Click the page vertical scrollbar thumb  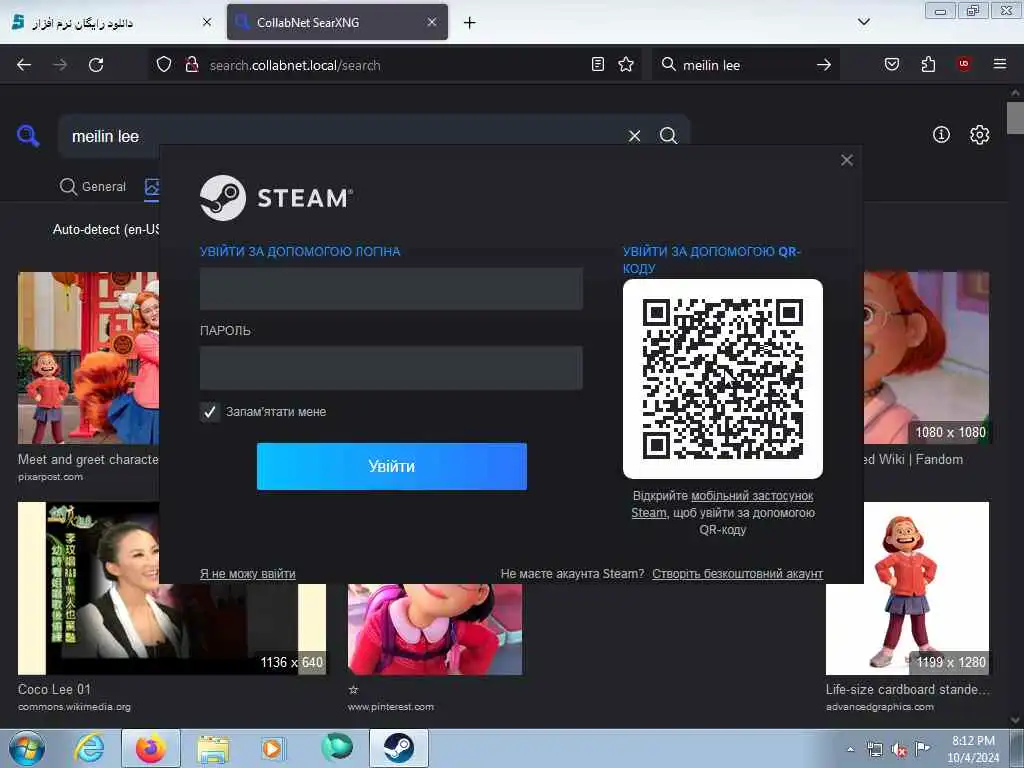tap(1015, 118)
